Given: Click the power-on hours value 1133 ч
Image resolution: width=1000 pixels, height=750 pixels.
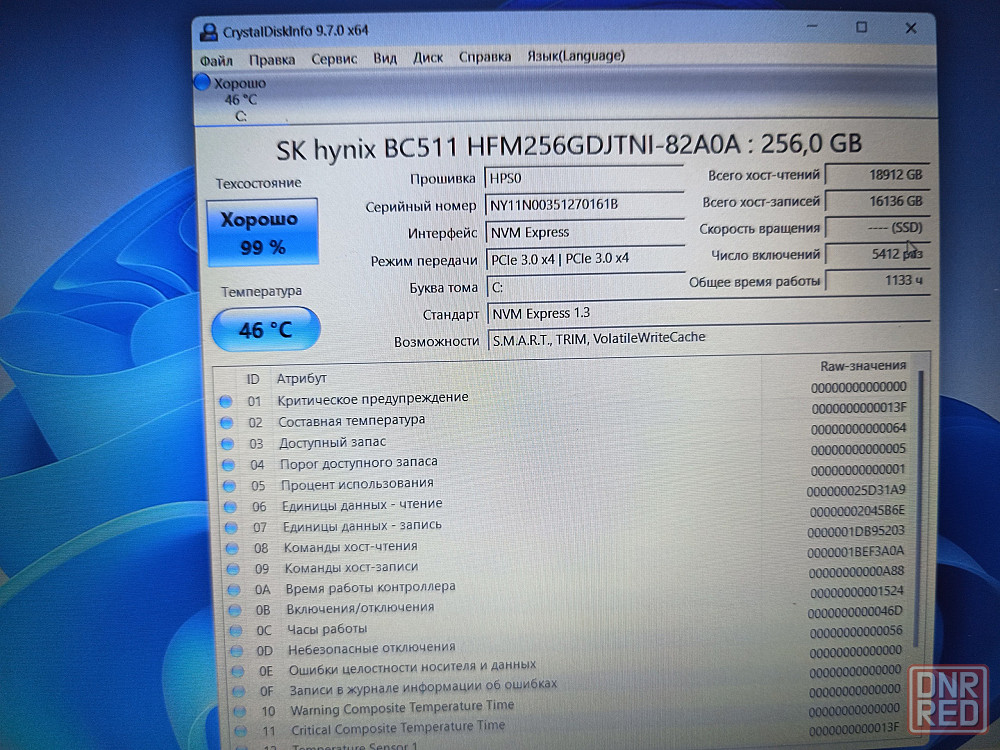Looking at the screenshot, I should click(878, 280).
